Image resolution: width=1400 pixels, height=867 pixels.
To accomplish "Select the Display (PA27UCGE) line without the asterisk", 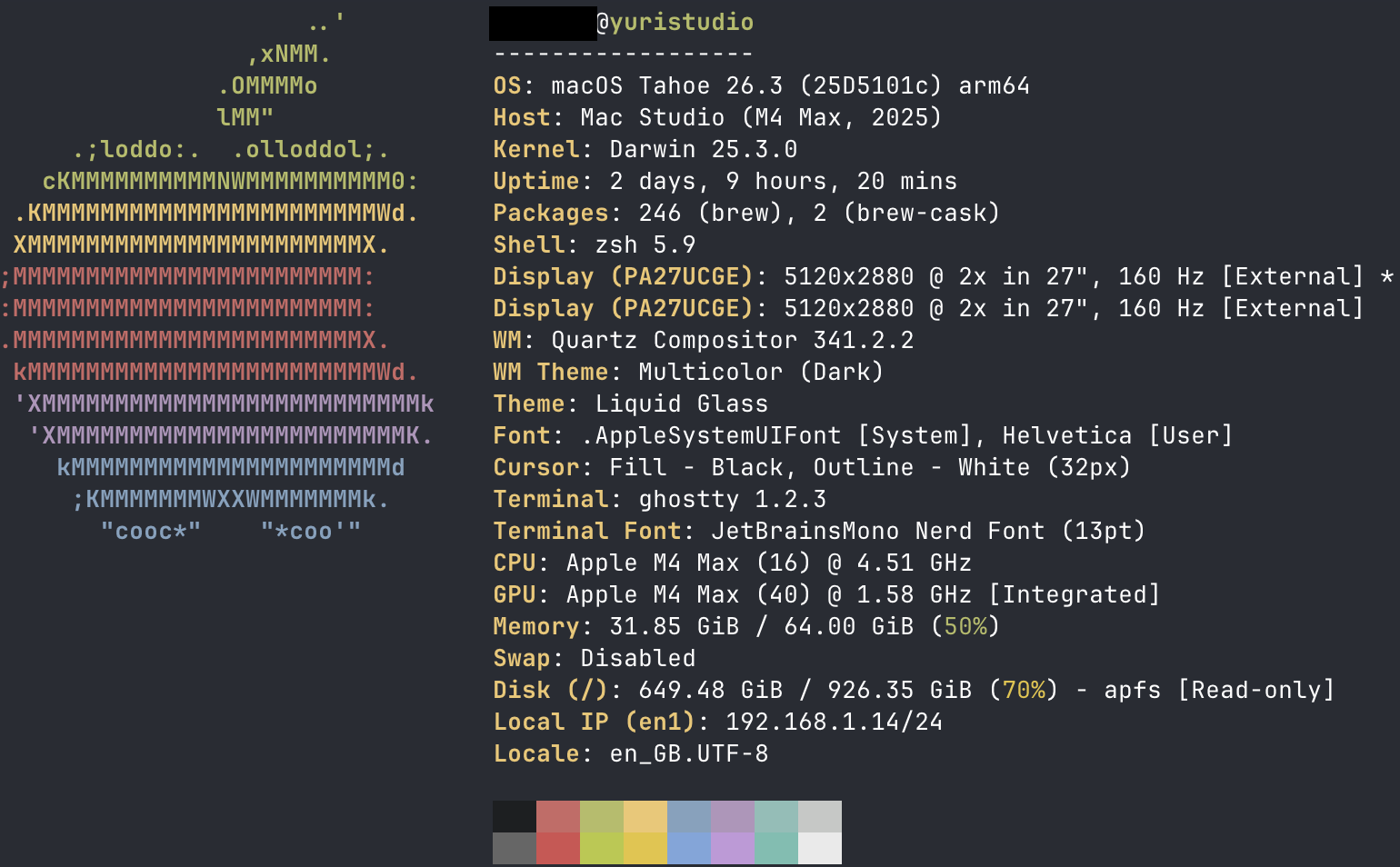I will click(x=928, y=308).
